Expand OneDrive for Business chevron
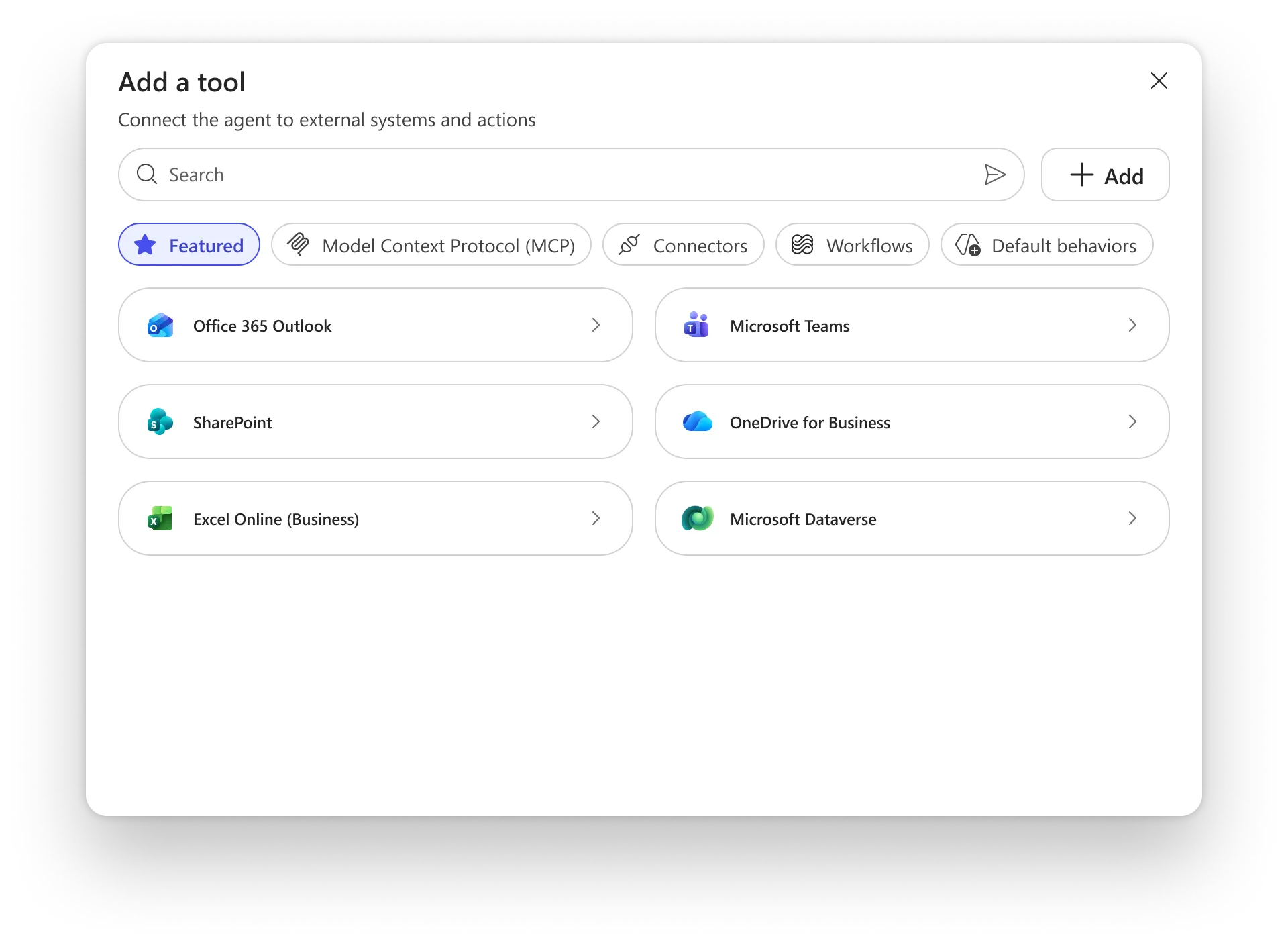 (1132, 421)
